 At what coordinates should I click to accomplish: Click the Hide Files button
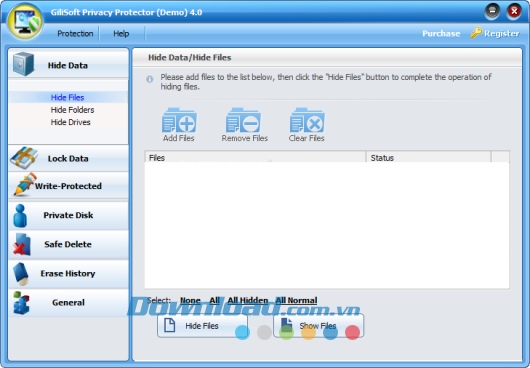pos(202,326)
